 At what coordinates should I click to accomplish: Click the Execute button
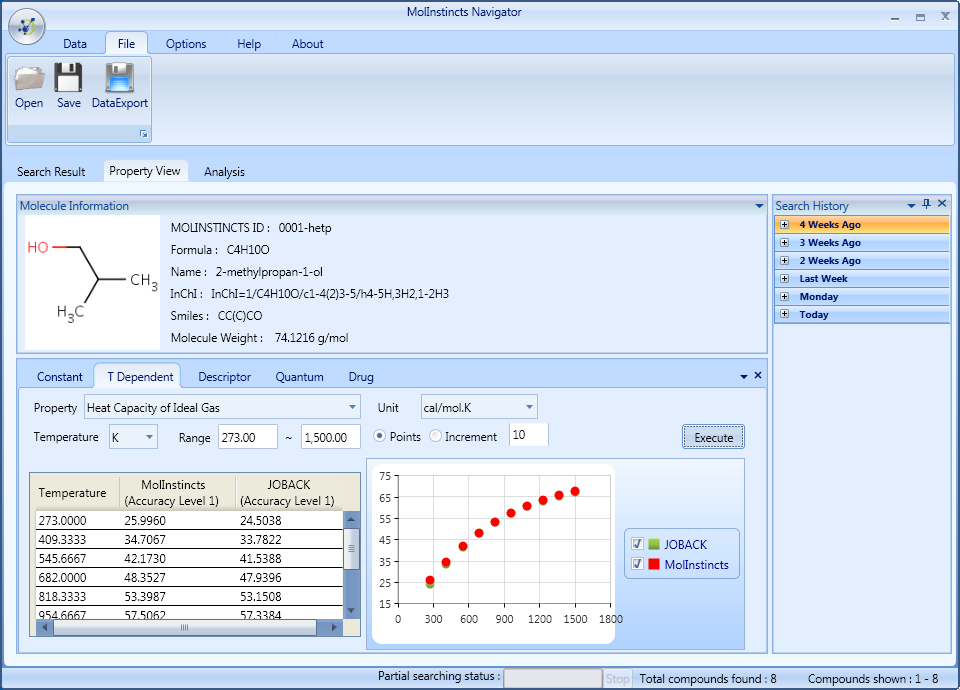pyautogui.click(x=713, y=437)
